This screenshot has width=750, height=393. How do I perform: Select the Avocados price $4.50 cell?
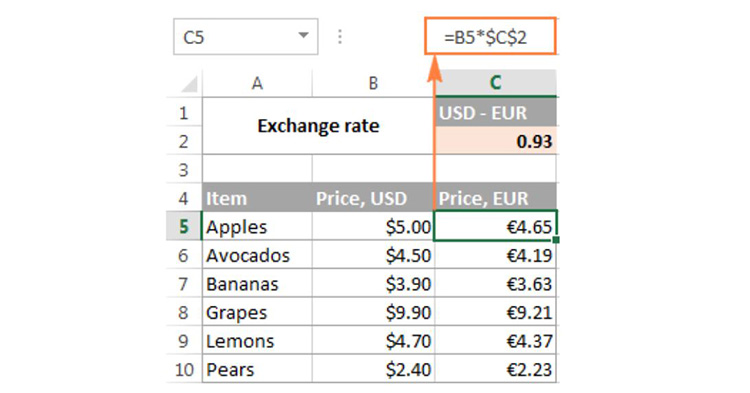coord(374,254)
